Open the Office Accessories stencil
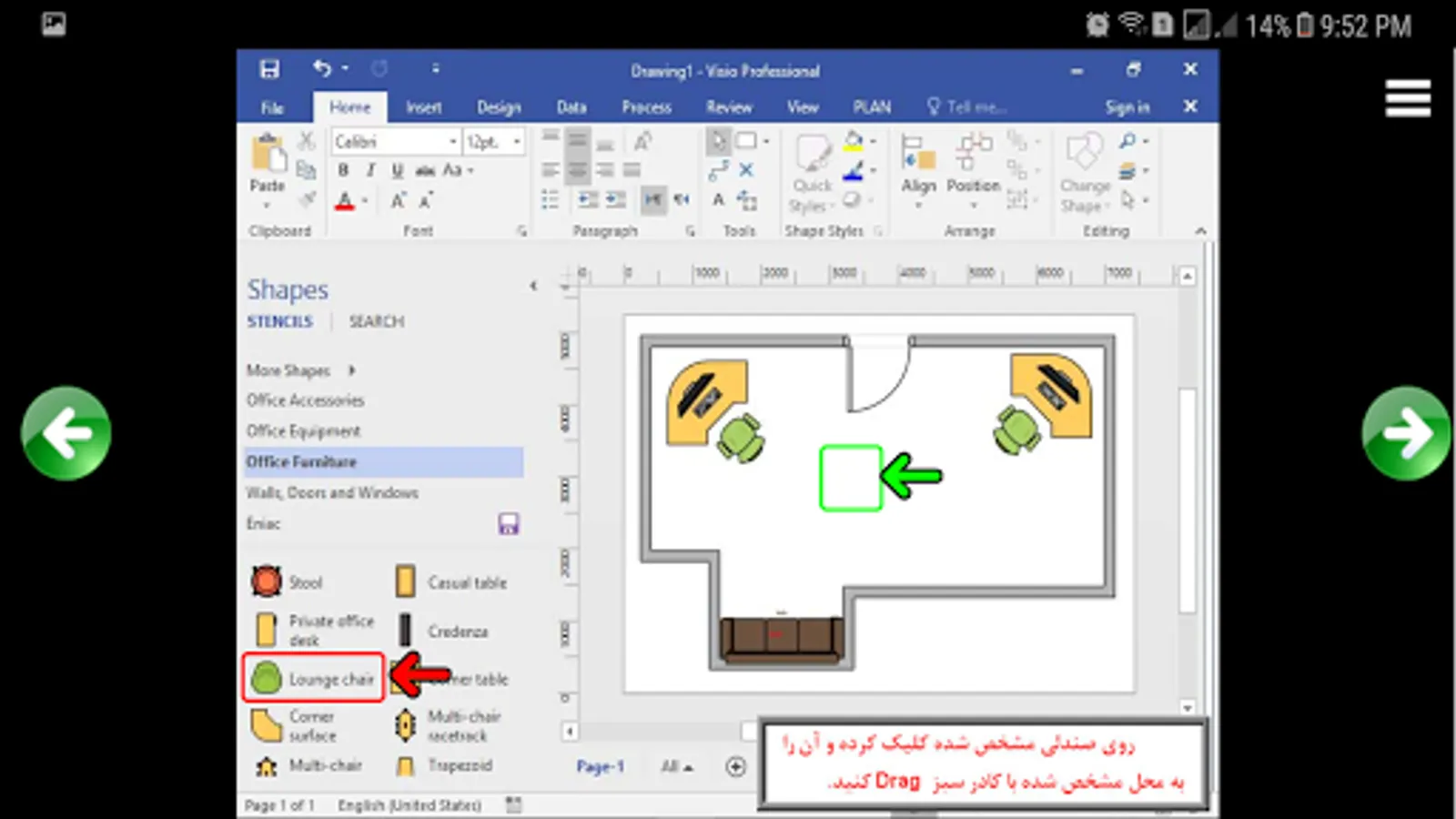Image resolution: width=1456 pixels, height=819 pixels. 305,400
